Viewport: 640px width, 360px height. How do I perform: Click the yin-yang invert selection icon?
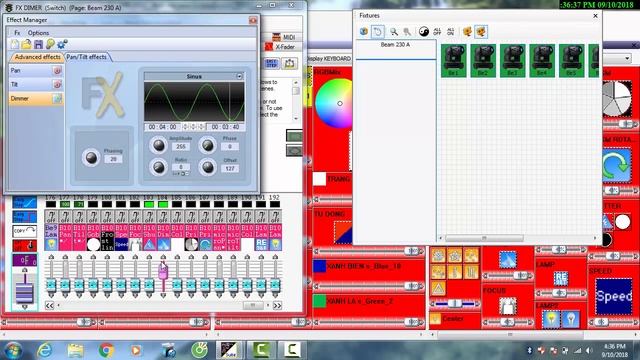pyautogui.click(x=424, y=31)
